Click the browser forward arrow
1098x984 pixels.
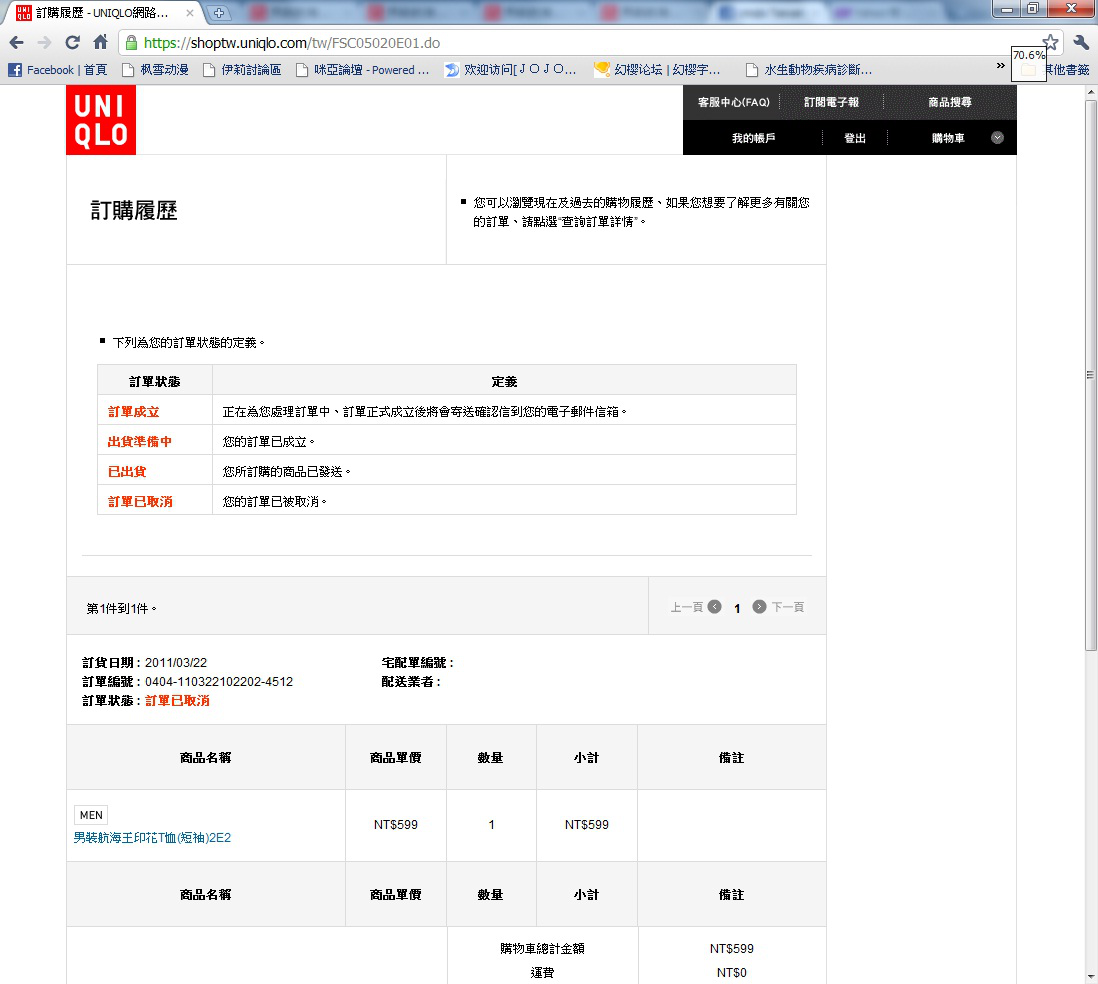44,43
